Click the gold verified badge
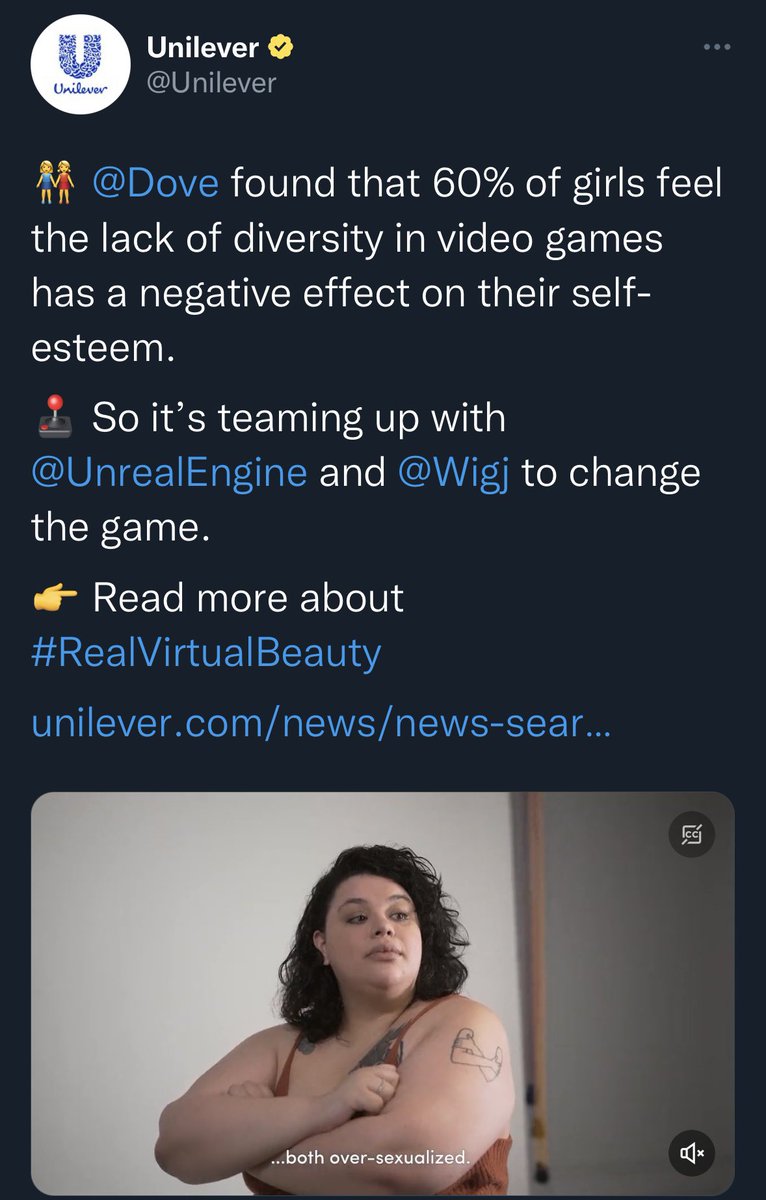The image size is (766, 1200). click(282, 47)
